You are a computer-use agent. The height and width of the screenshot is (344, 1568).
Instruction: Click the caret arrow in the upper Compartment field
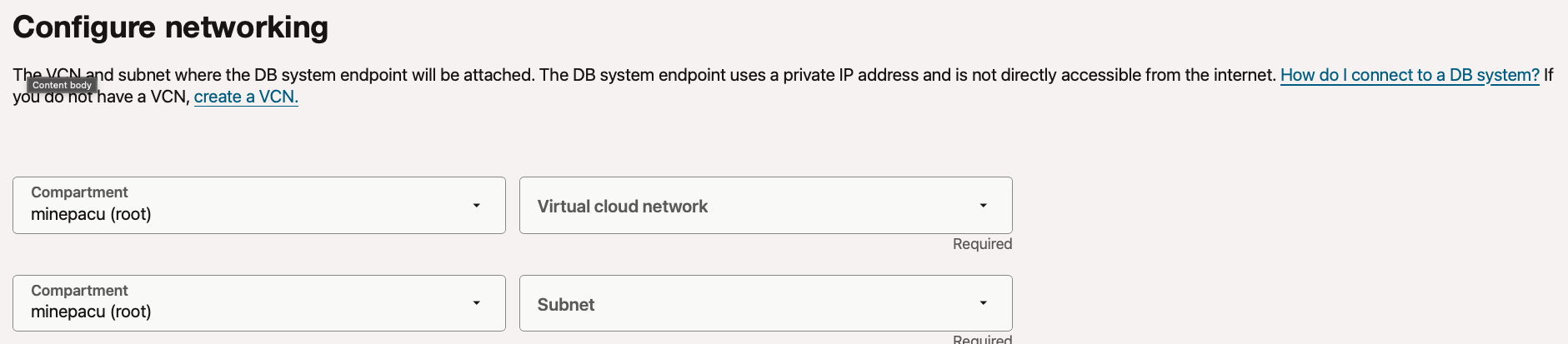tap(477, 205)
